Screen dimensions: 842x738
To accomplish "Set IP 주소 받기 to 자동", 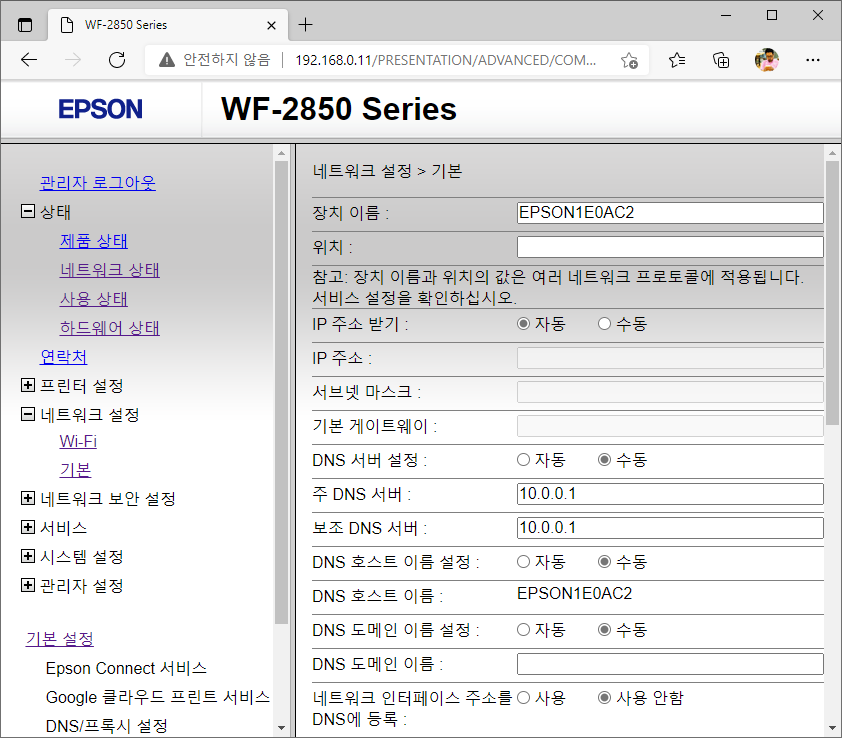I will pyautogui.click(x=523, y=324).
